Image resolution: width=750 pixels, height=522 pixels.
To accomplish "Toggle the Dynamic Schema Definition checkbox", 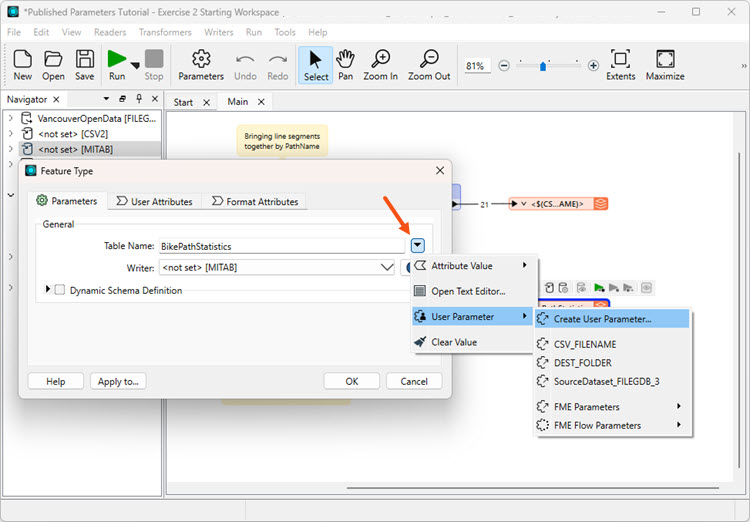I will [x=60, y=290].
